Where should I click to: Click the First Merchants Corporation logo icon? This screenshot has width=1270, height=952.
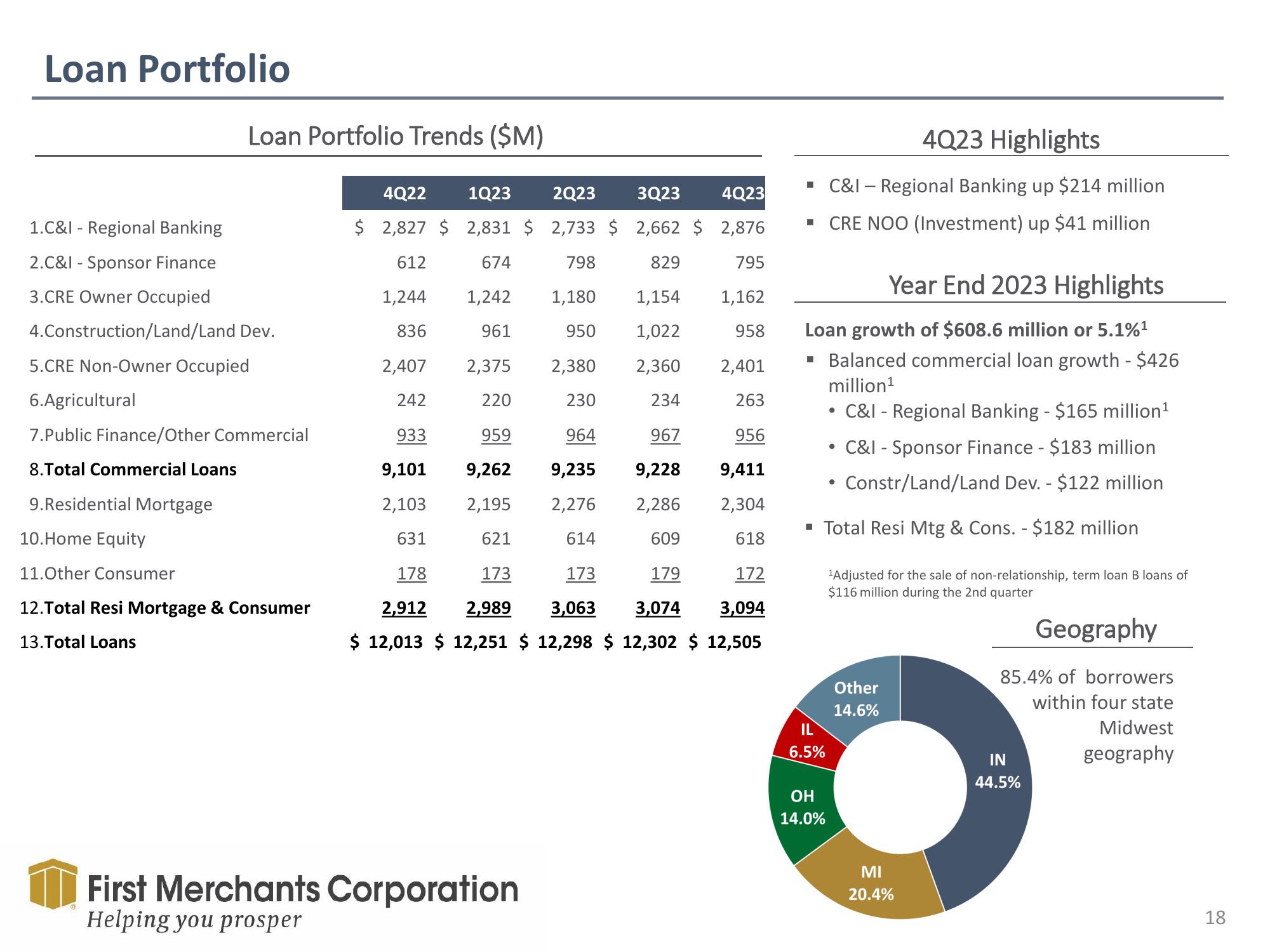pos(53,884)
